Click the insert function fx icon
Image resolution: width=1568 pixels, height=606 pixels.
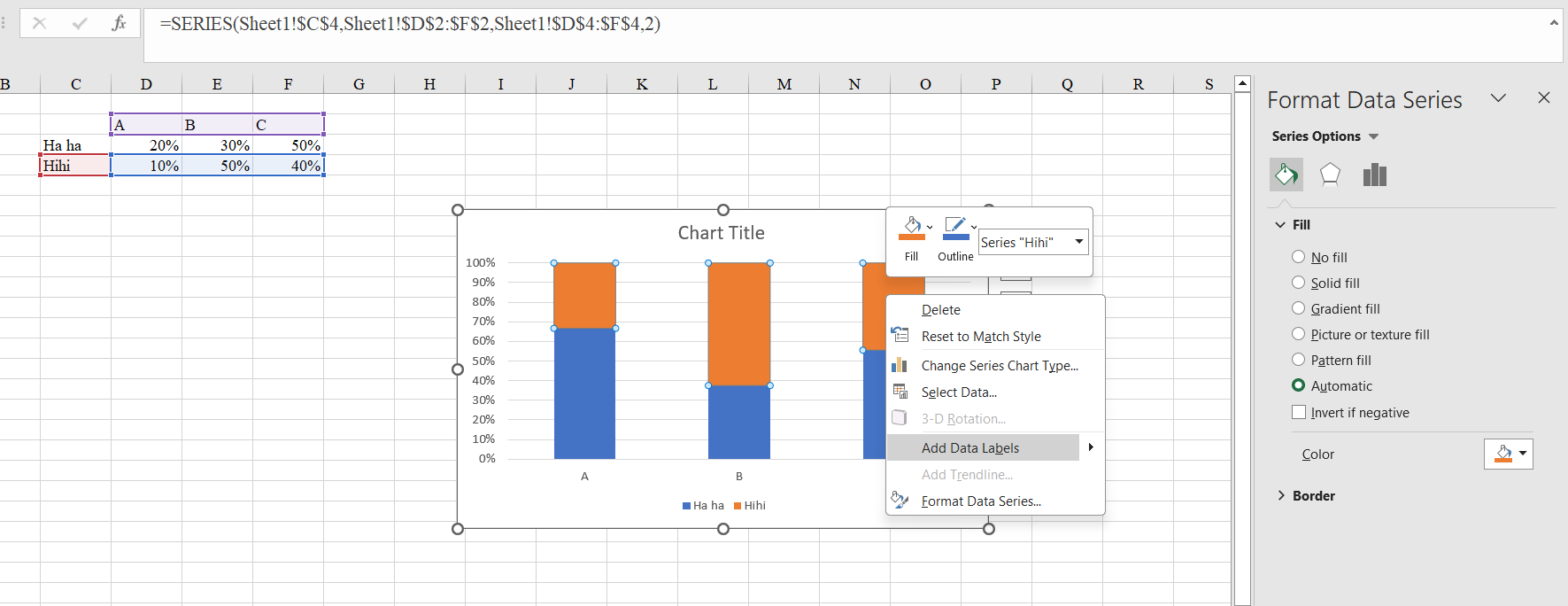pyautogui.click(x=119, y=23)
